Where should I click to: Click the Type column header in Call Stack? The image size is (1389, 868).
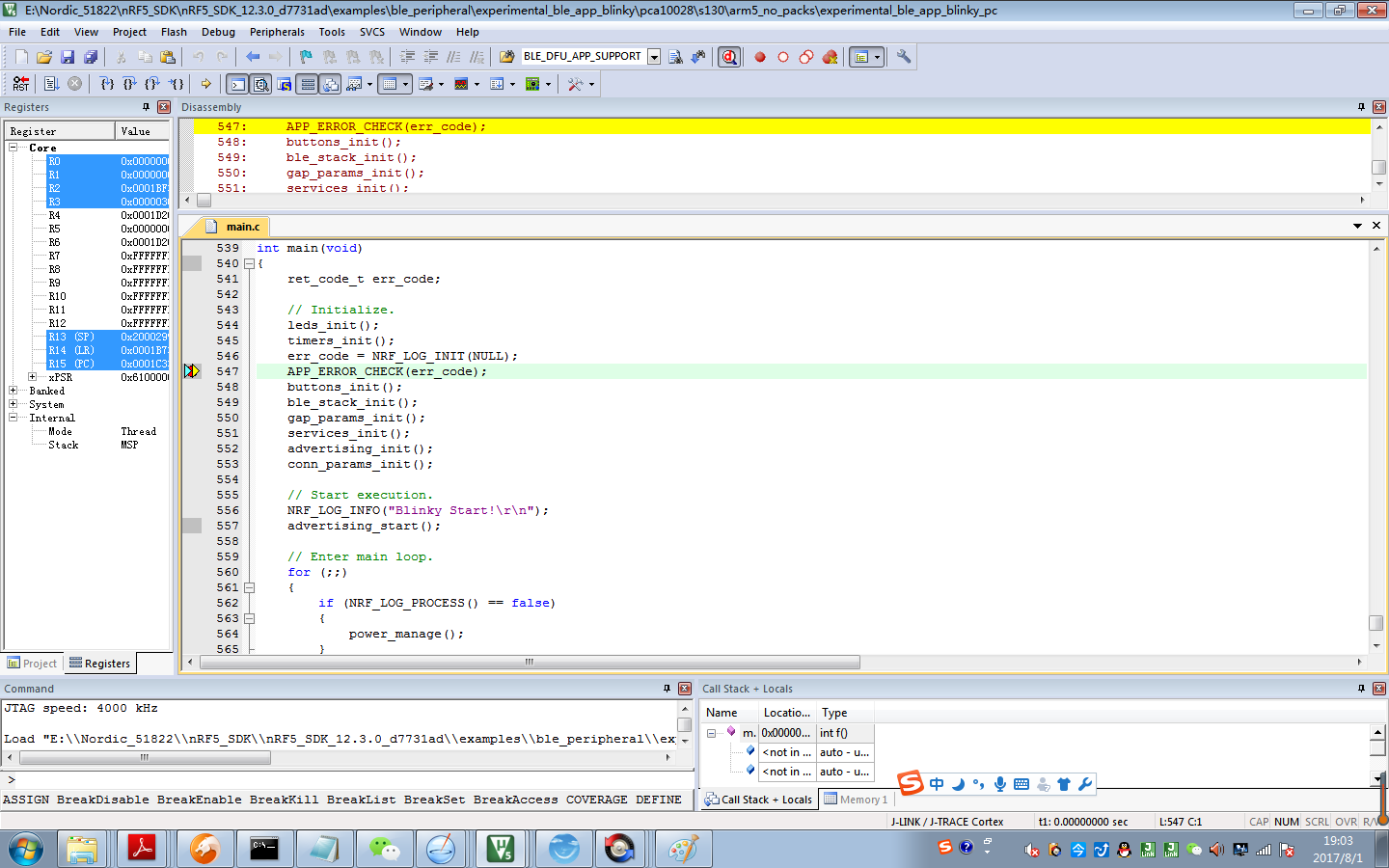pyautogui.click(x=846, y=713)
